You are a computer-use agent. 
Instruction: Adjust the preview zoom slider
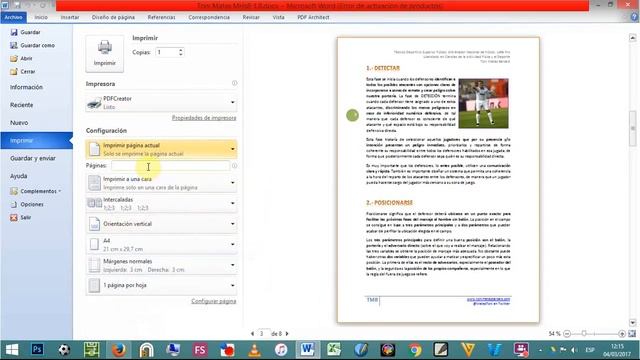tap(584, 334)
